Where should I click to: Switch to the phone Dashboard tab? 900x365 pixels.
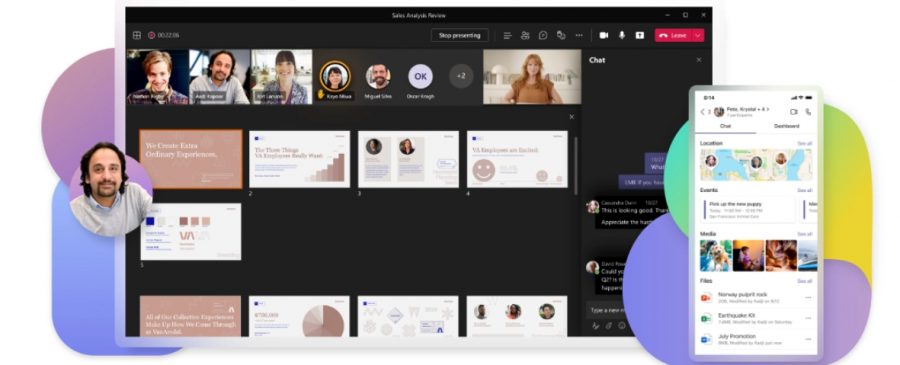click(786, 126)
